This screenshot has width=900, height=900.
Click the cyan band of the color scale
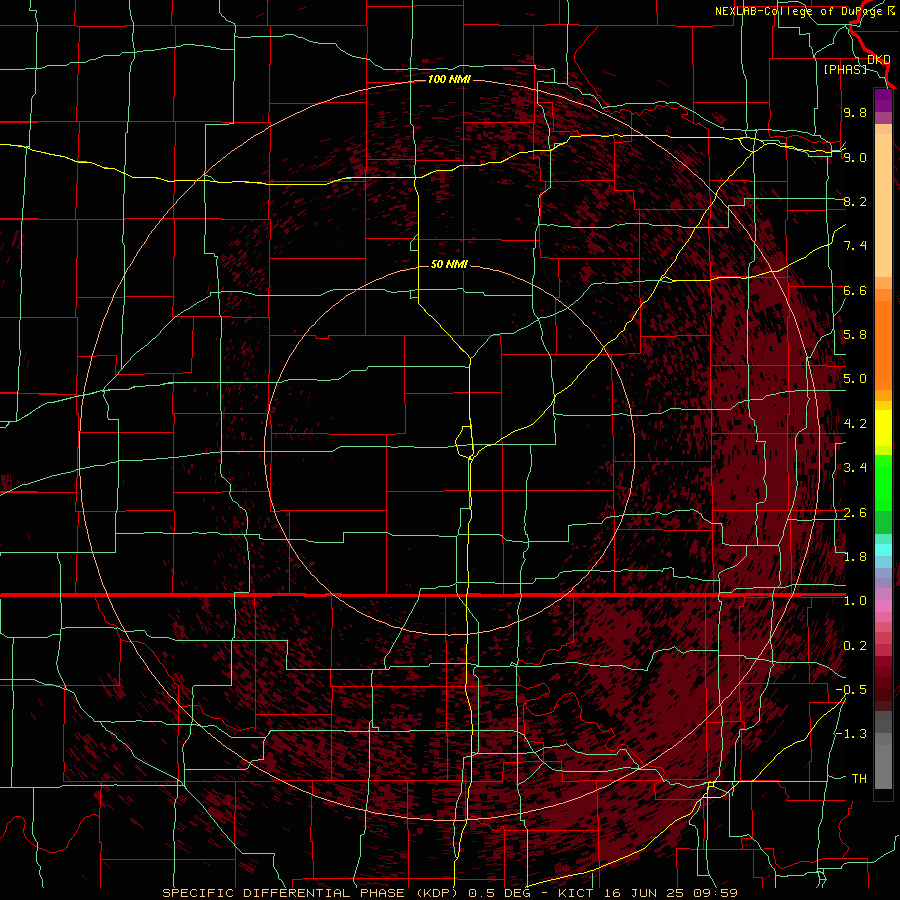(x=883, y=550)
